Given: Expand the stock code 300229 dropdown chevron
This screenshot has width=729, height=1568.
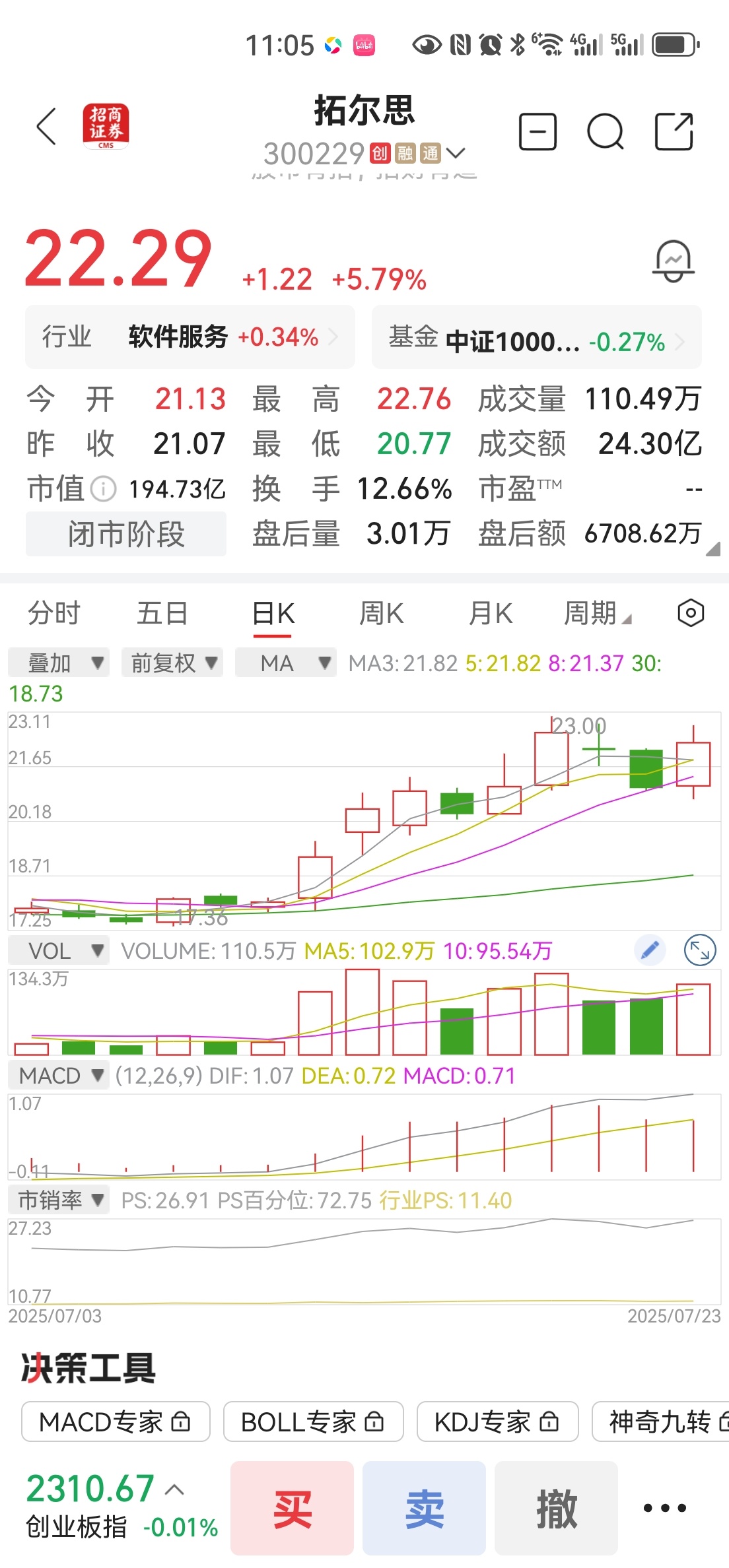Looking at the screenshot, I should click(456, 153).
